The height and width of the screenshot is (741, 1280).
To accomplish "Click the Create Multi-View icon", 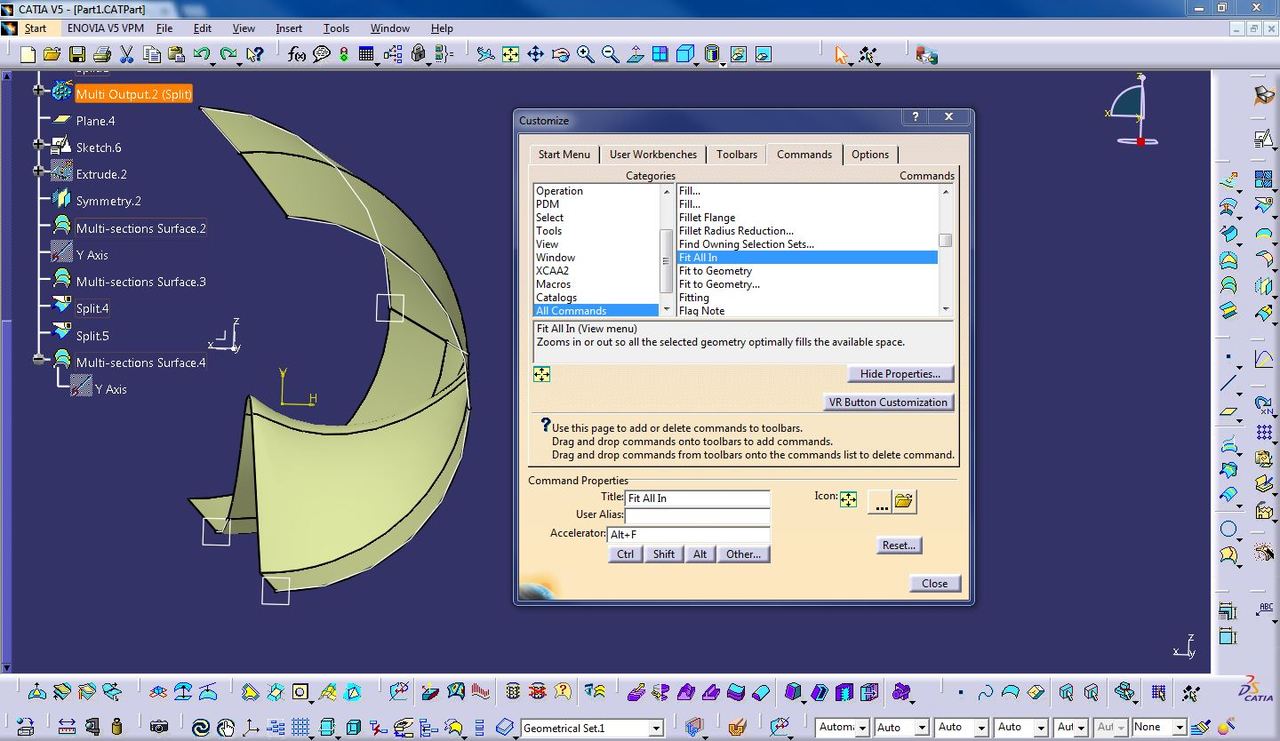I will [x=660, y=54].
